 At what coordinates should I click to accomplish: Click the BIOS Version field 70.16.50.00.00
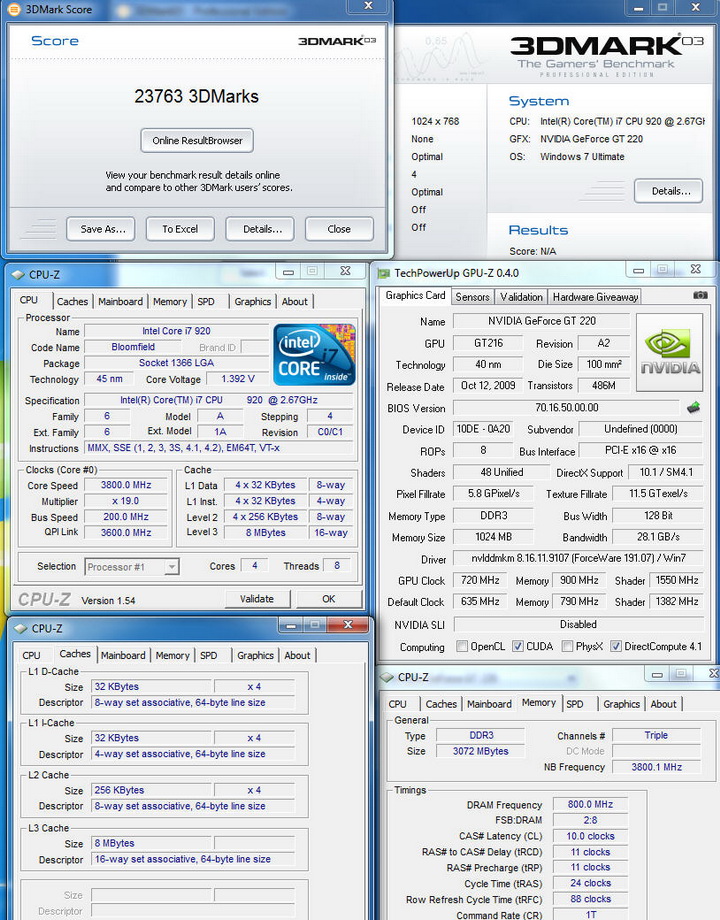click(567, 407)
